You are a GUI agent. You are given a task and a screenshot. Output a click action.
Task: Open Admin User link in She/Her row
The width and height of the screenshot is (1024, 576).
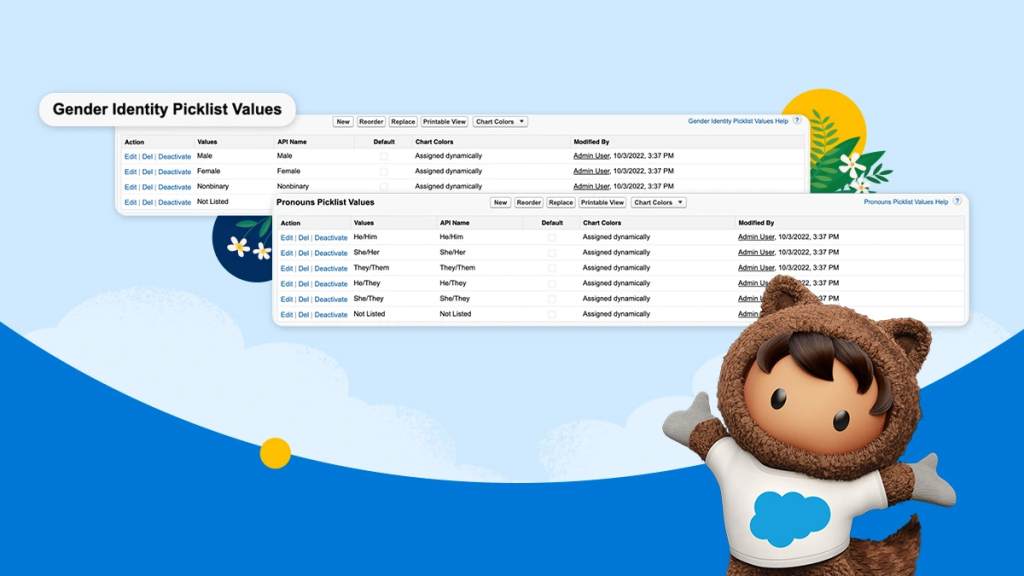point(756,252)
